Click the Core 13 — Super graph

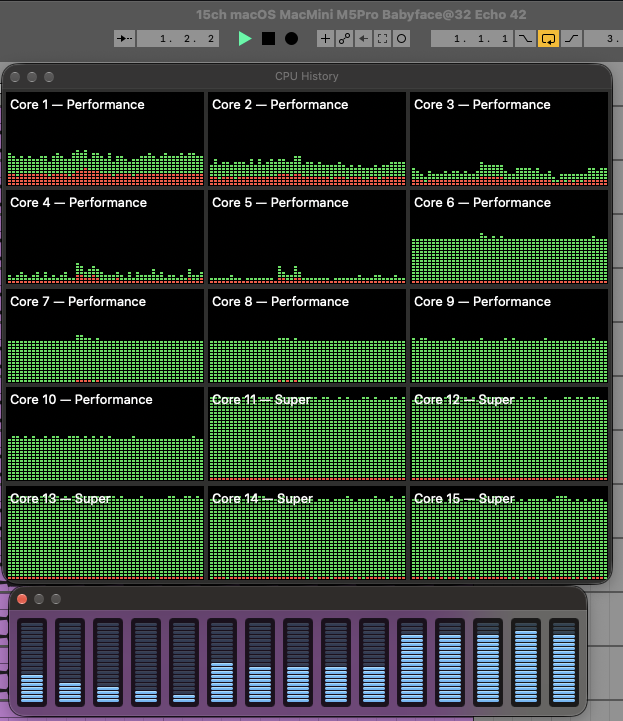coord(105,532)
